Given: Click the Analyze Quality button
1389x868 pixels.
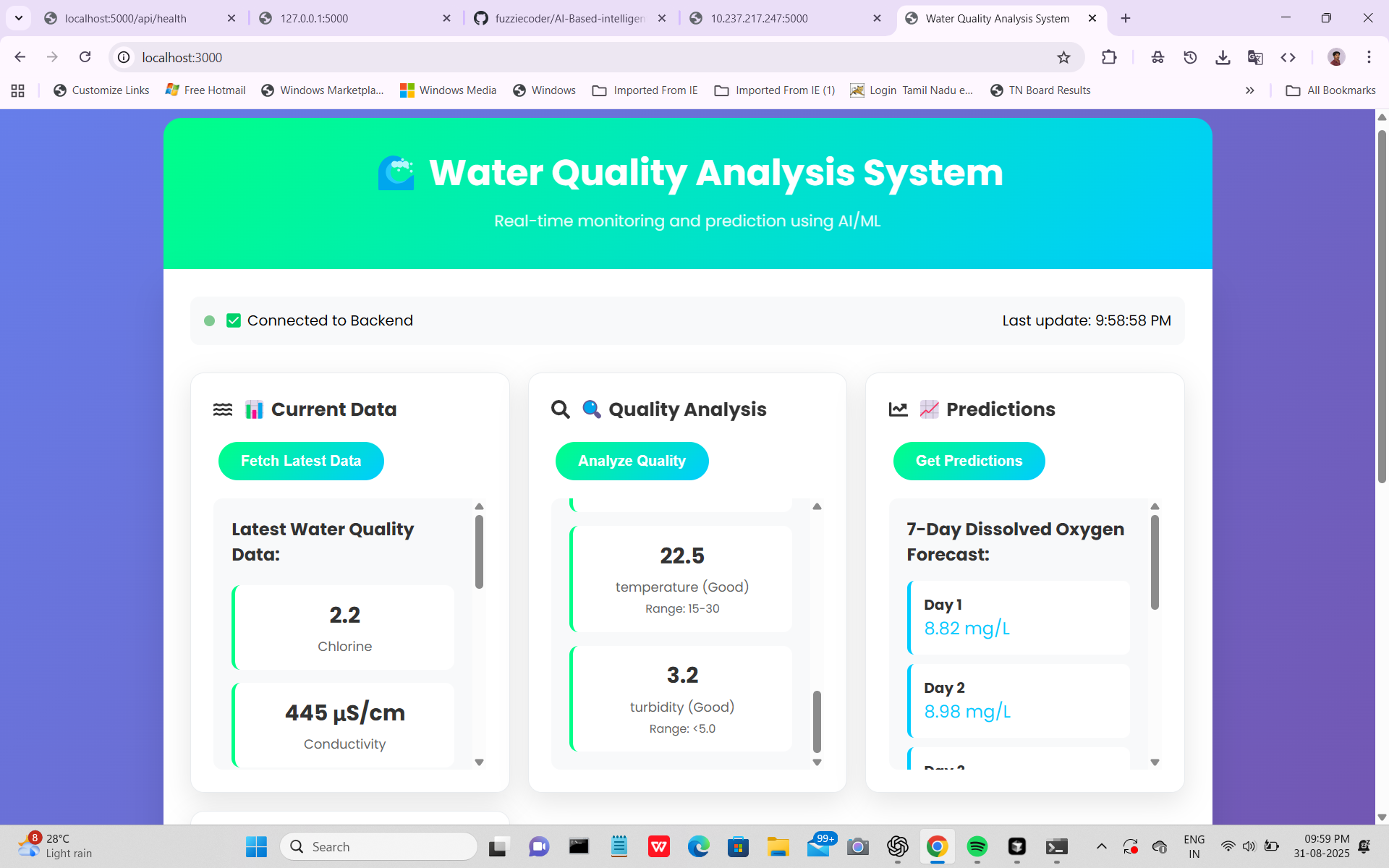Looking at the screenshot, I should (632, 461).
